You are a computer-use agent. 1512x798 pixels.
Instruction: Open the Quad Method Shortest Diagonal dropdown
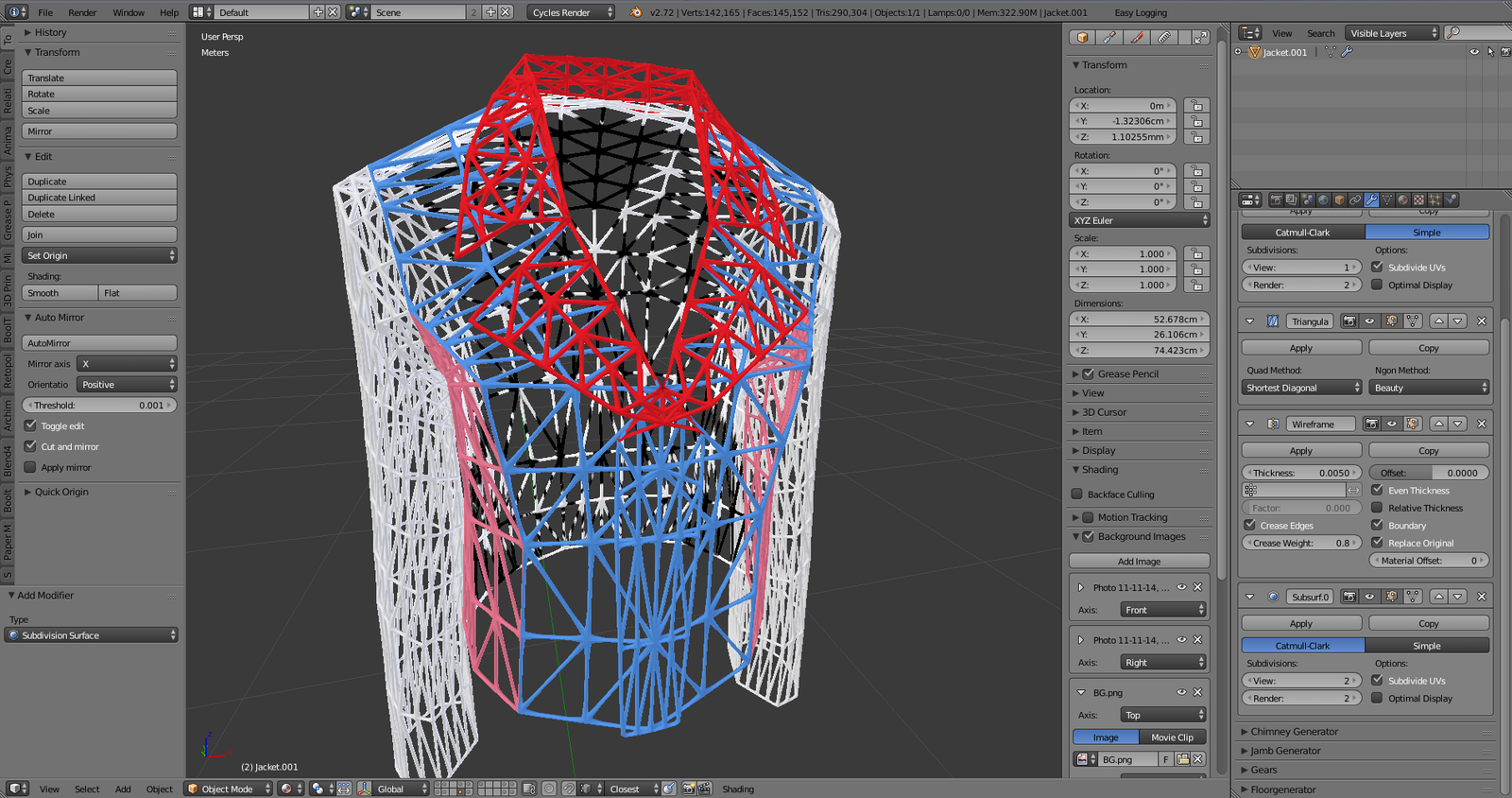pyautogui.click(x=1301, y=388)
